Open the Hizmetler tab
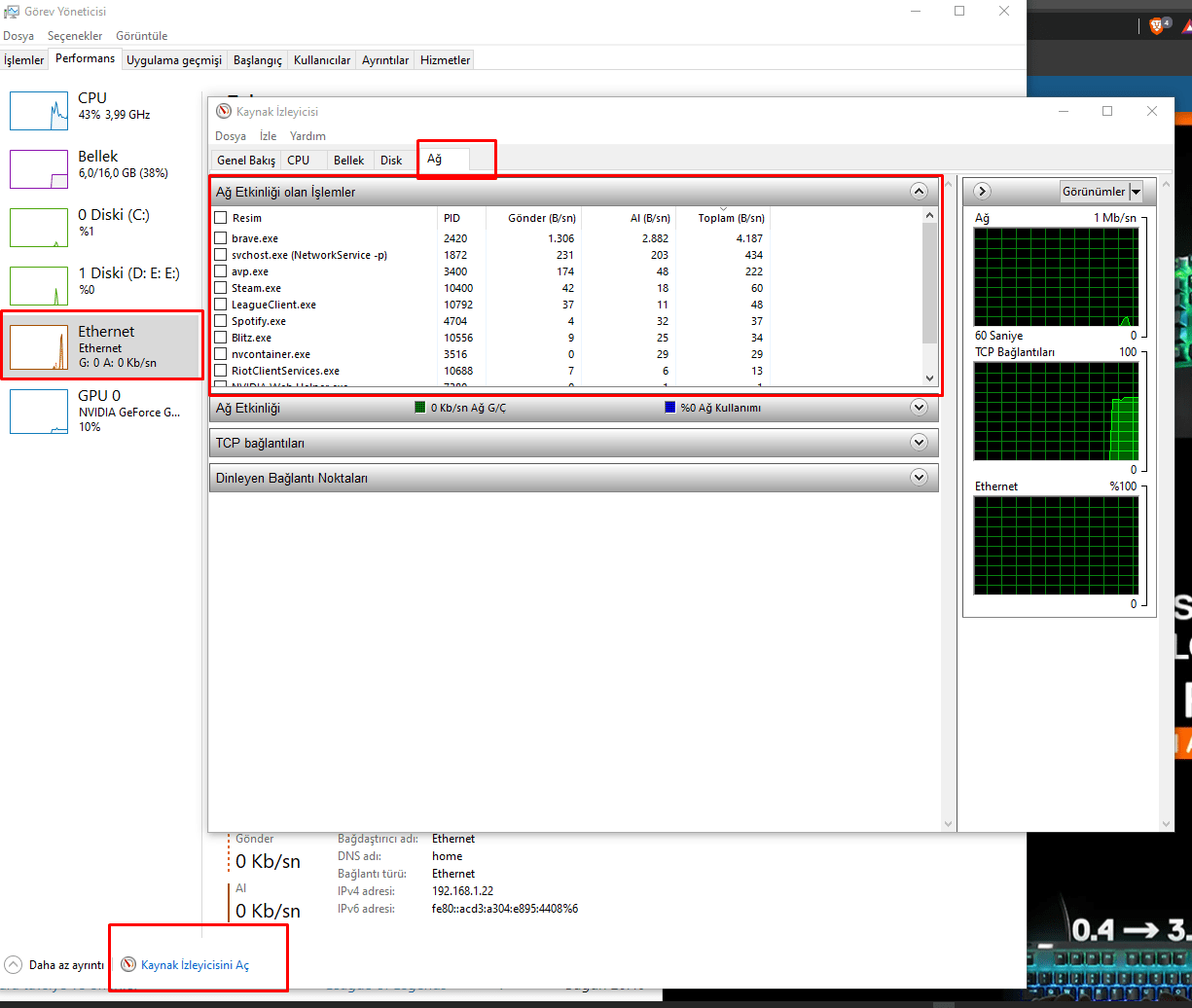 click(445, 60)
